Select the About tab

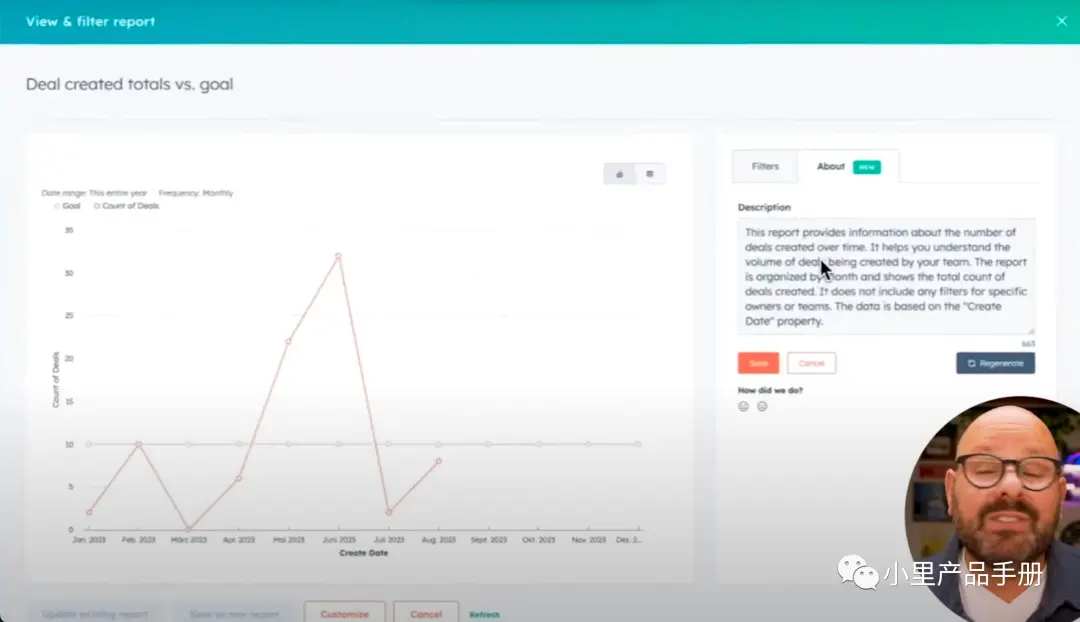point(849,167)
